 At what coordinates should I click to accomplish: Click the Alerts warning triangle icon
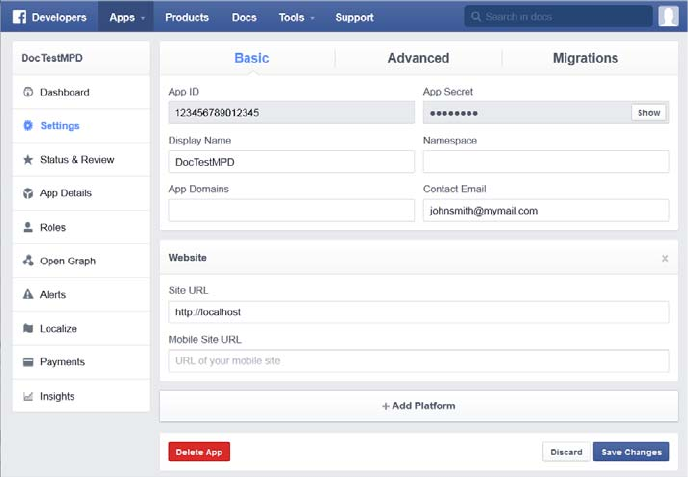28,294
